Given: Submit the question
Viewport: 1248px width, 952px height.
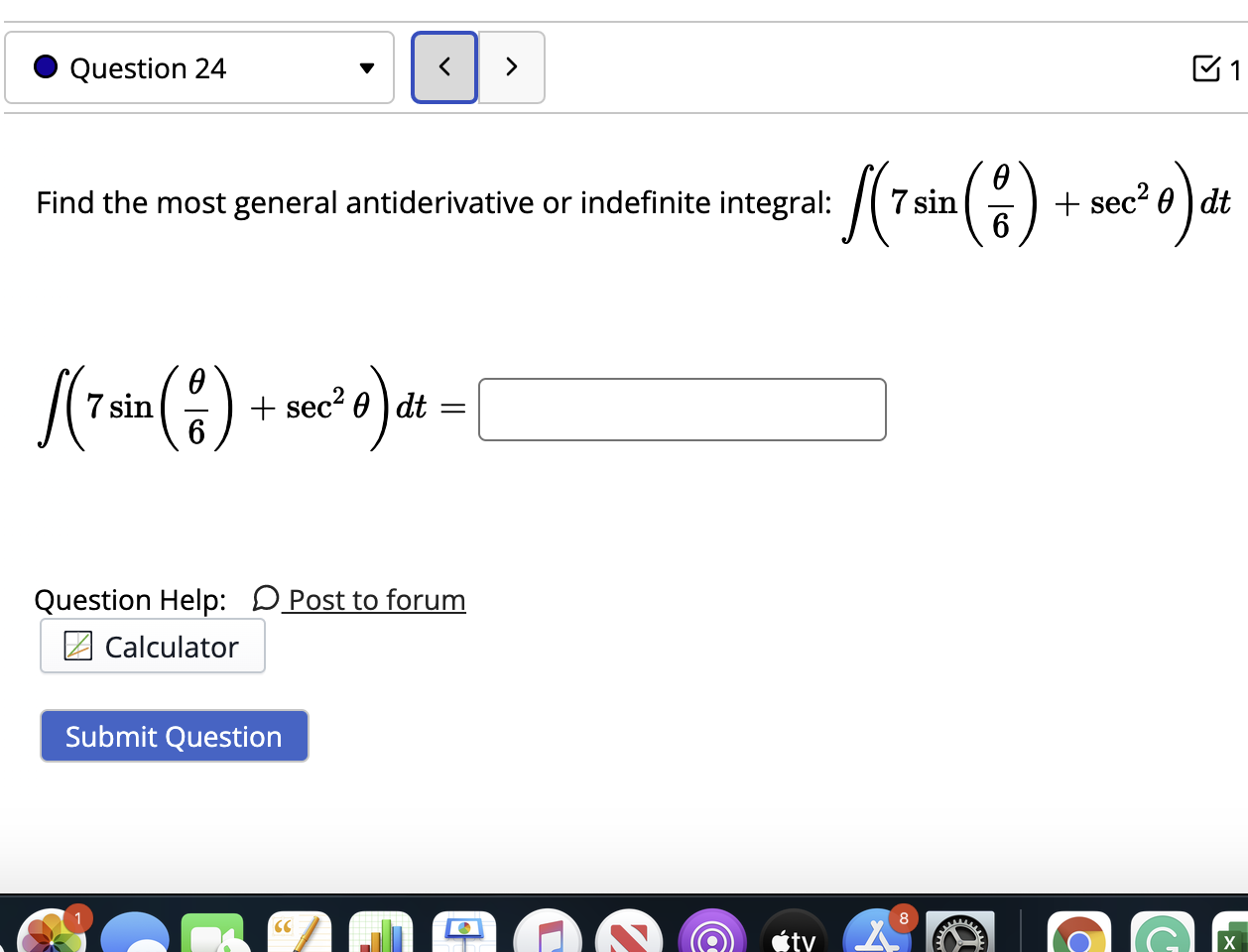Looking at the screenshot, I should [x=174, y=736].
